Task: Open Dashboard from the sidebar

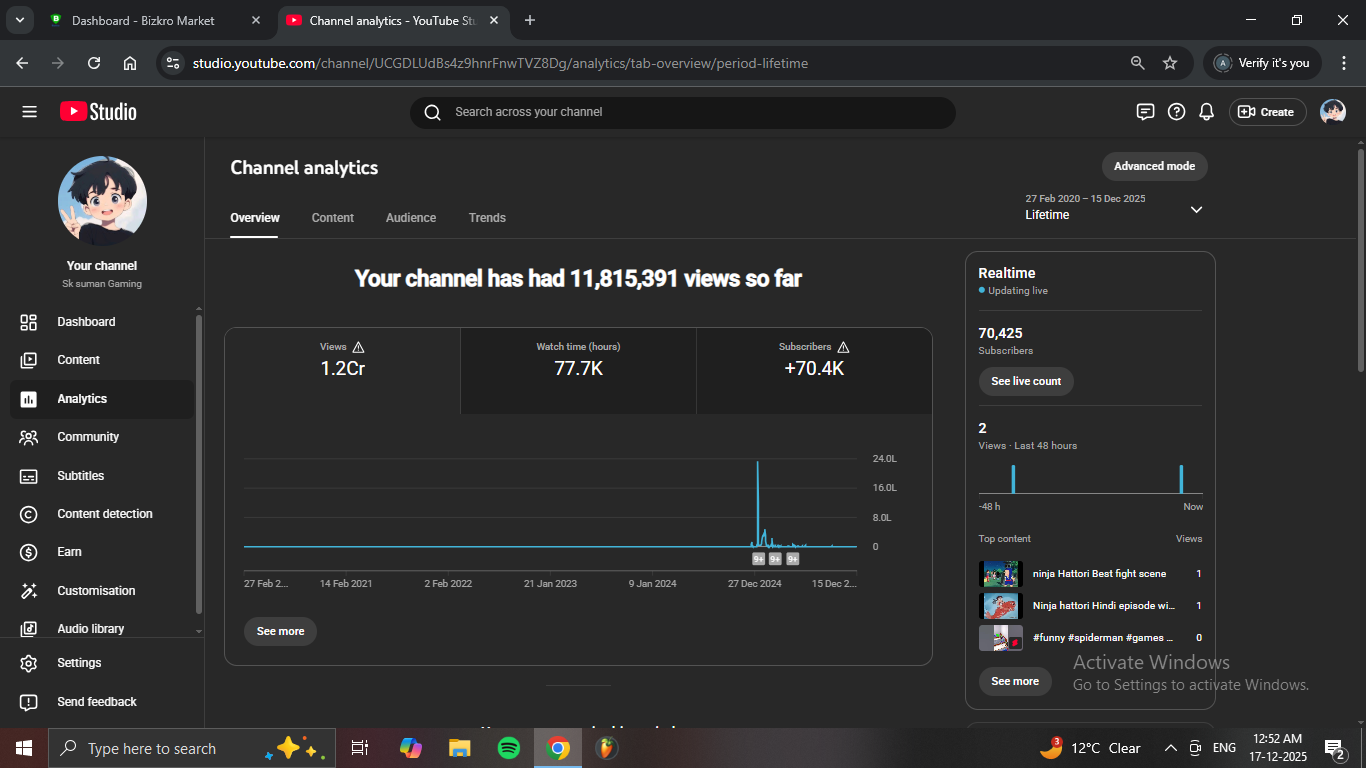Action: [x=86, y=322]
